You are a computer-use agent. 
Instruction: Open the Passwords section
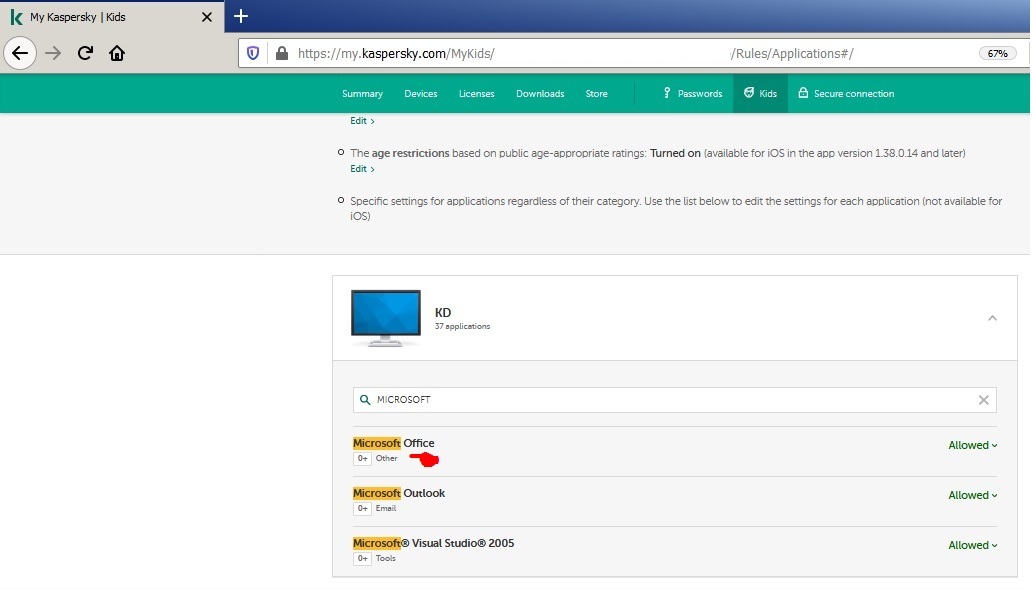point(692,94)
